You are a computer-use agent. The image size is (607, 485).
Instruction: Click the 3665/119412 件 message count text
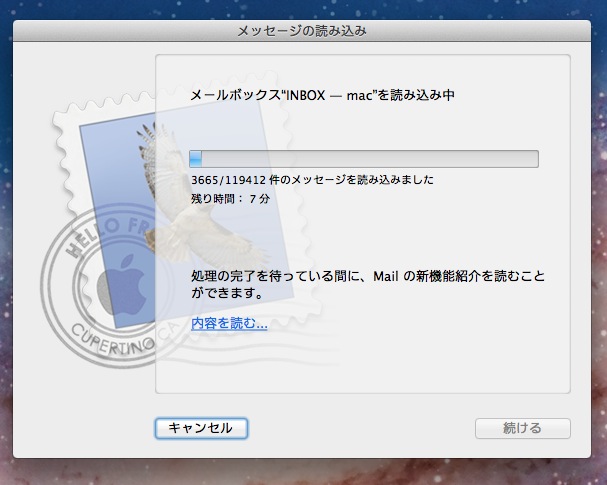pos(312,180)
